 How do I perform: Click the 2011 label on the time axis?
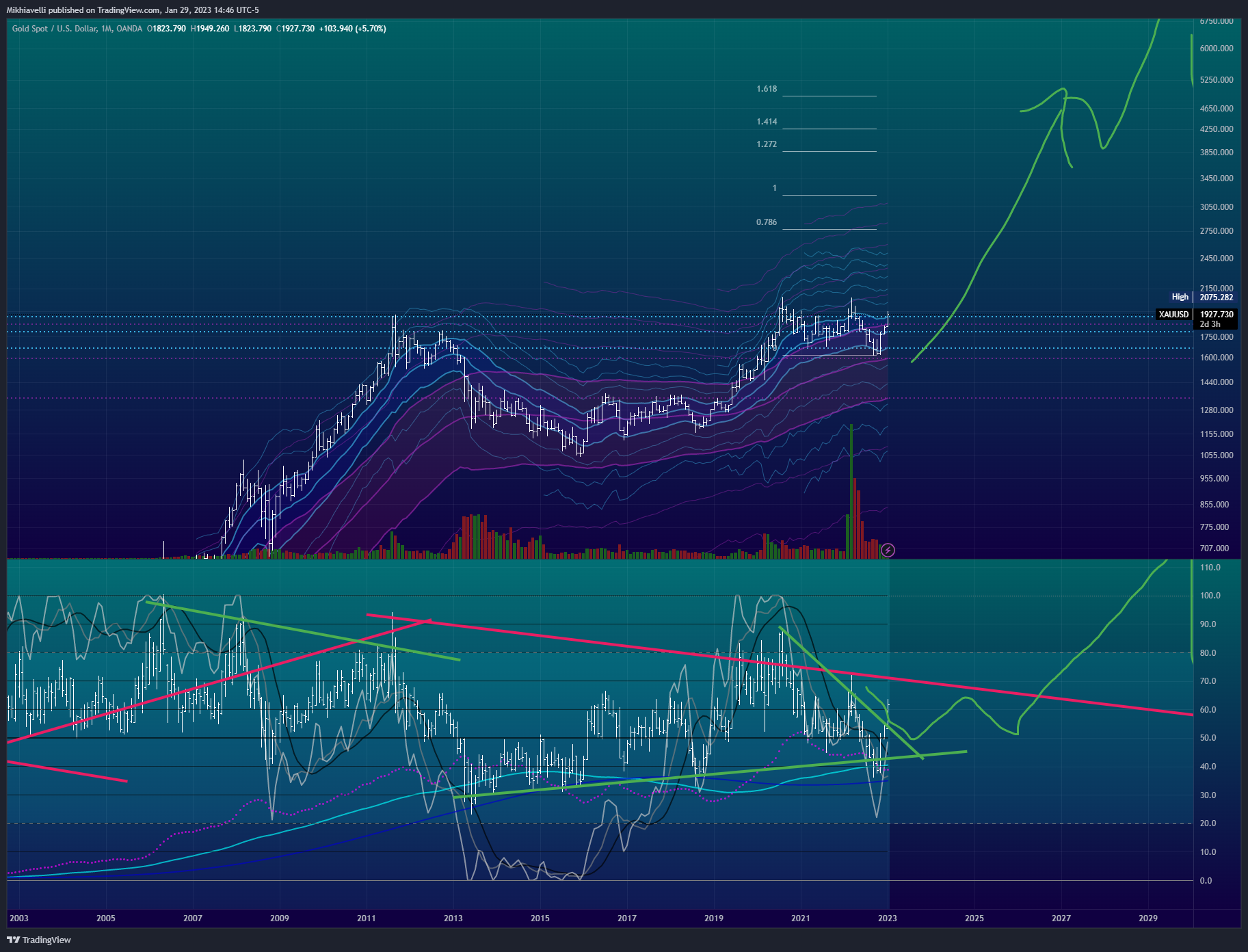(366, 918)
